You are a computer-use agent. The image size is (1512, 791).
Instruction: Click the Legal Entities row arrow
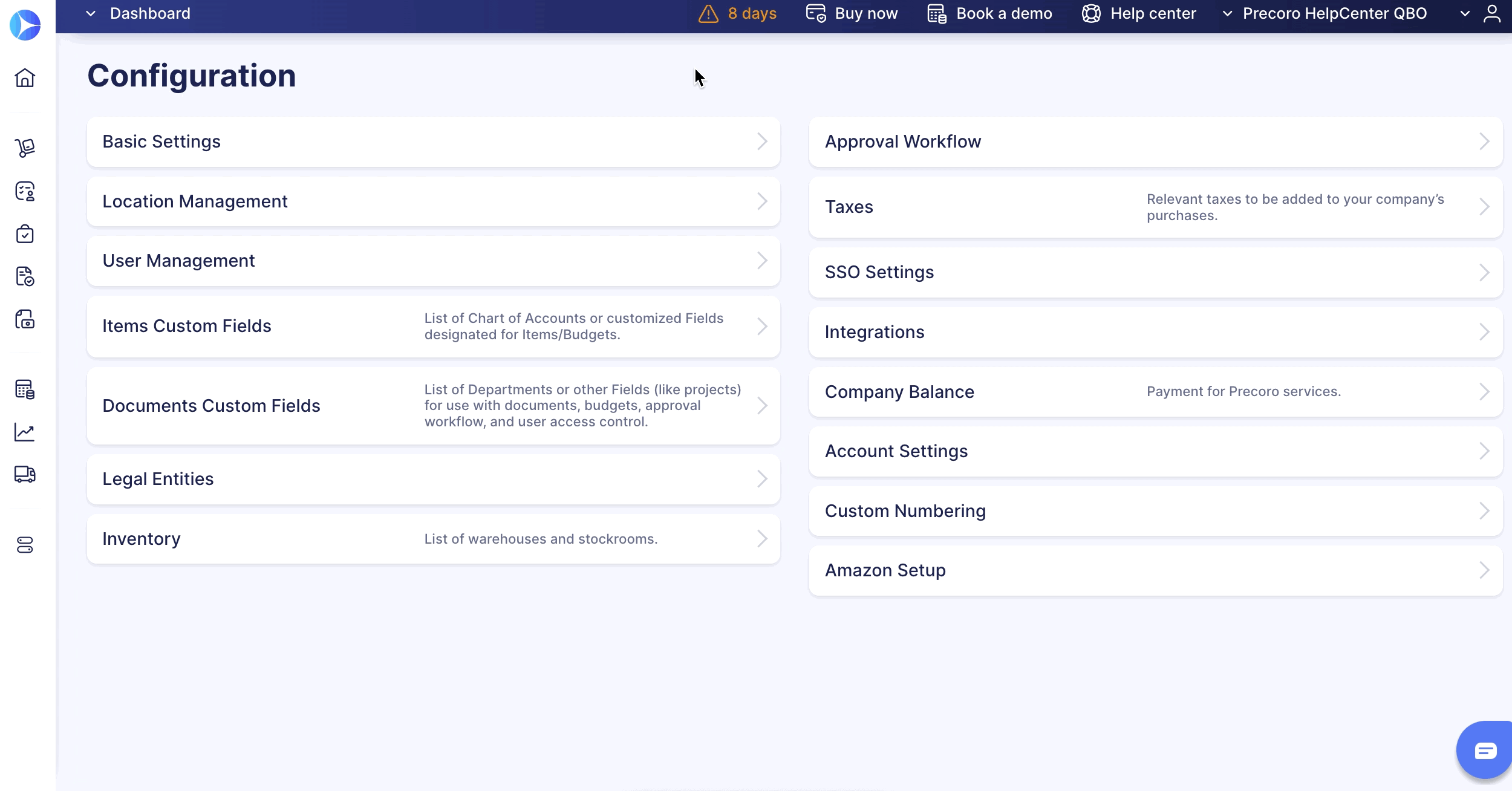(x=762, y=479)
